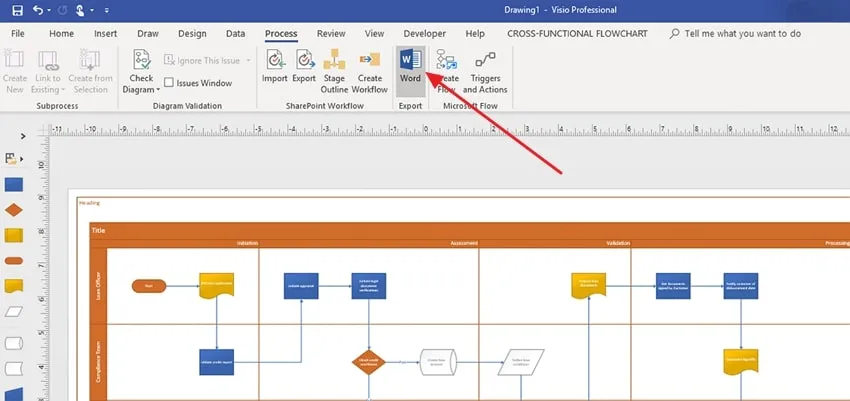Select the orange Title band of the flowchart
The width and height of the screenshot is (850, 401).
469,230
